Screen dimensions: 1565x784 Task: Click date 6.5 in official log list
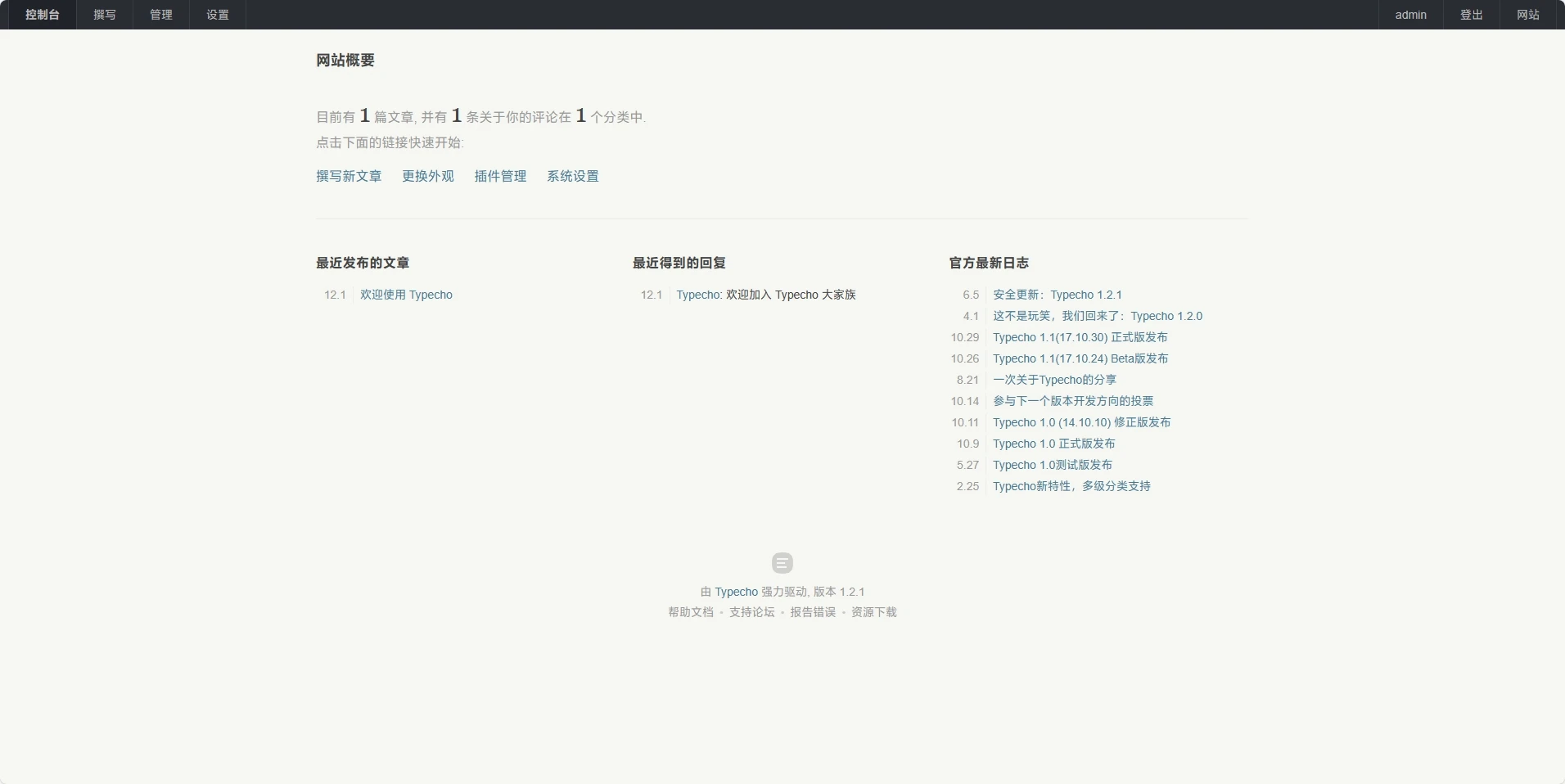point(971,295)
